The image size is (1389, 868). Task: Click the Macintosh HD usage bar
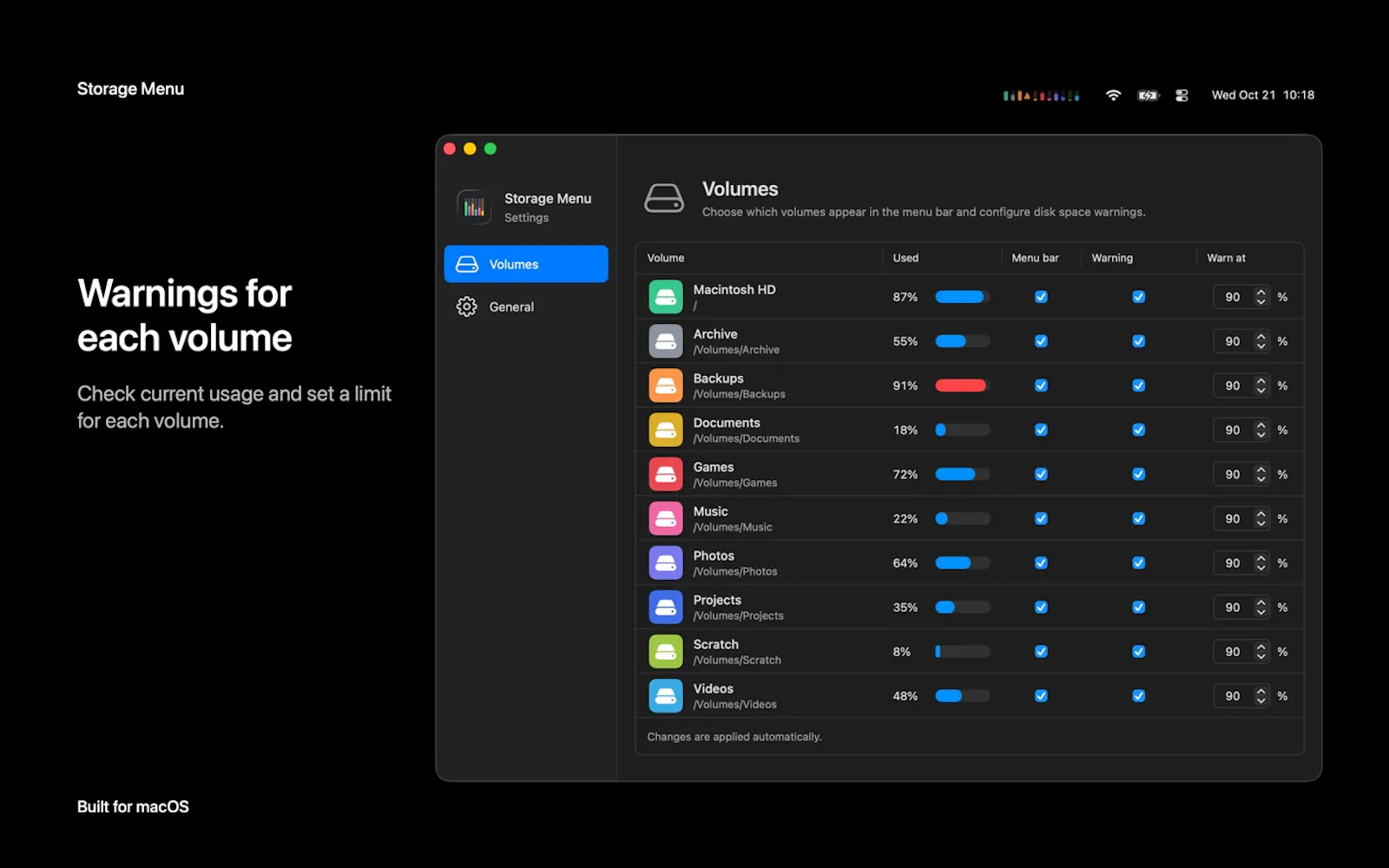click(962, 297)
